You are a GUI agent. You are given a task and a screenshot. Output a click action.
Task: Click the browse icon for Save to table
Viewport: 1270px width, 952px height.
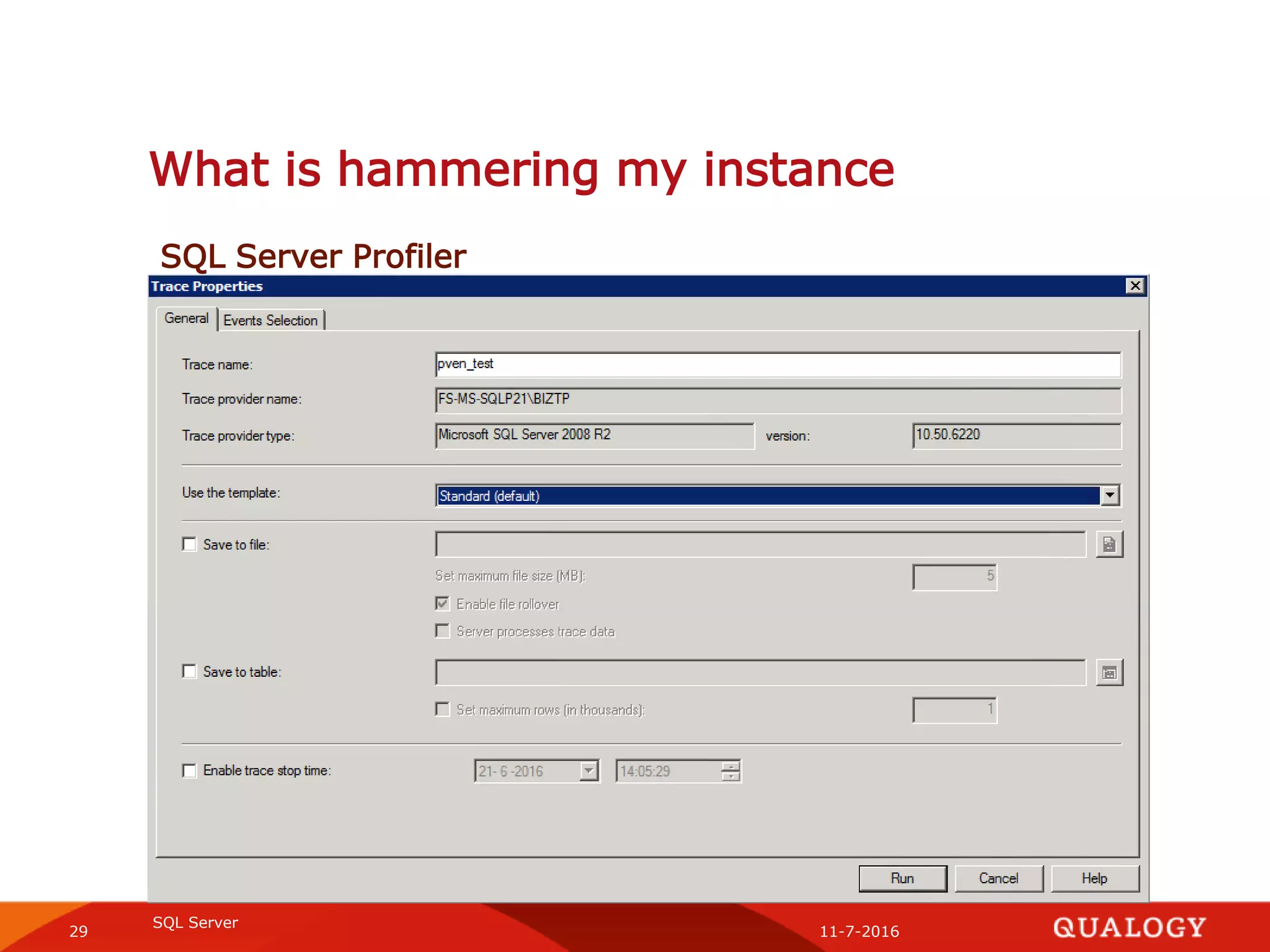[x=1109, y=672]
